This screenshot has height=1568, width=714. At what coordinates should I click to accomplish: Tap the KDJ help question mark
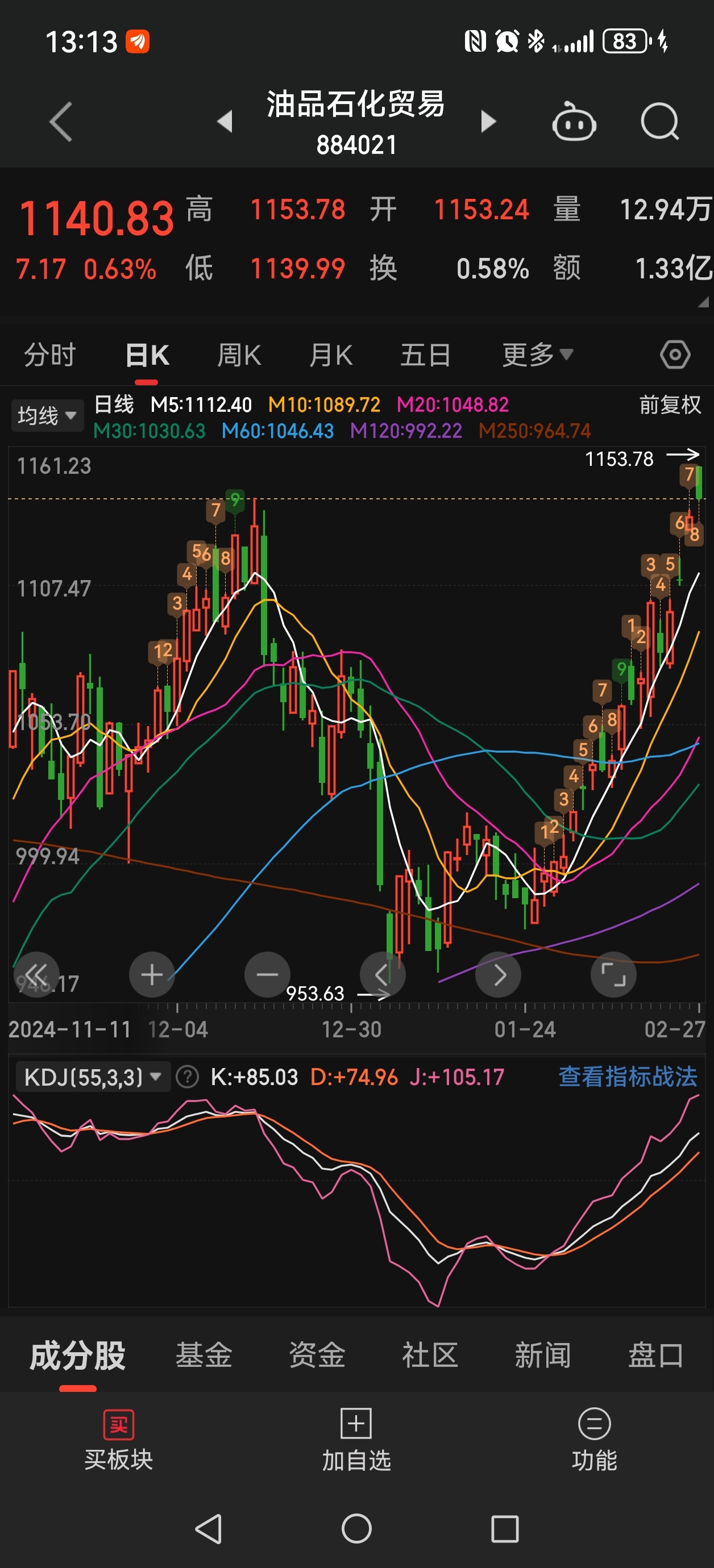(187, 1077)
